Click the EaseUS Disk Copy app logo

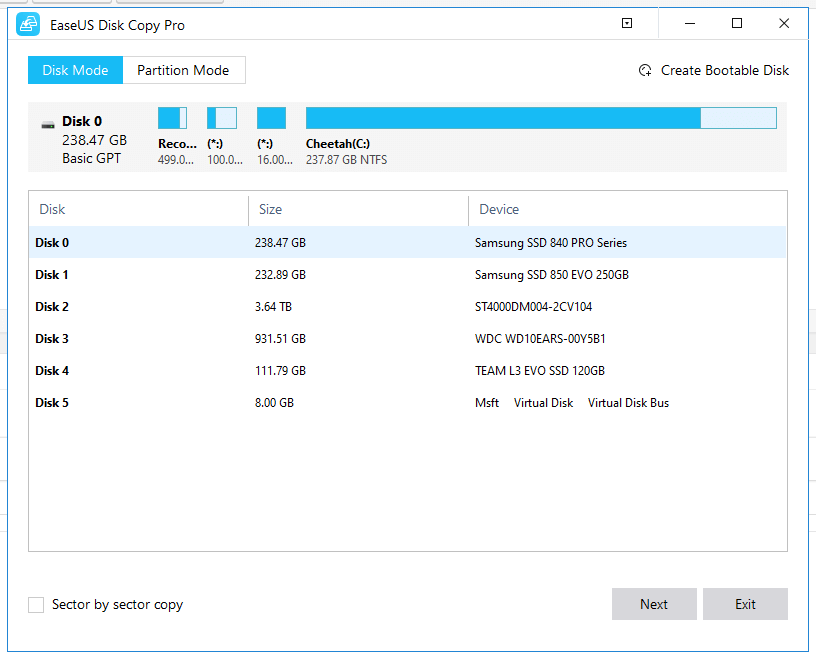tap(28, 24)
